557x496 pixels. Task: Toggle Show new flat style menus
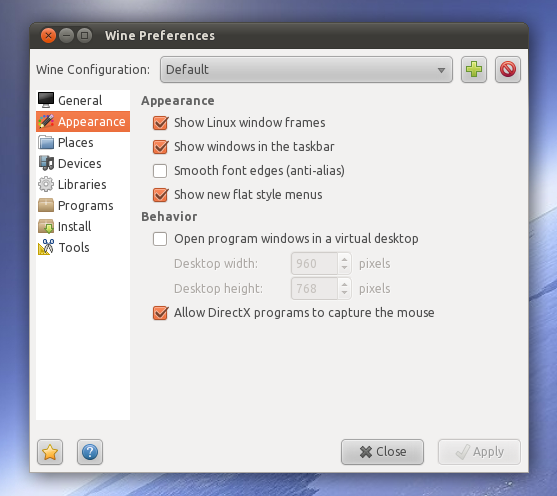160,195
